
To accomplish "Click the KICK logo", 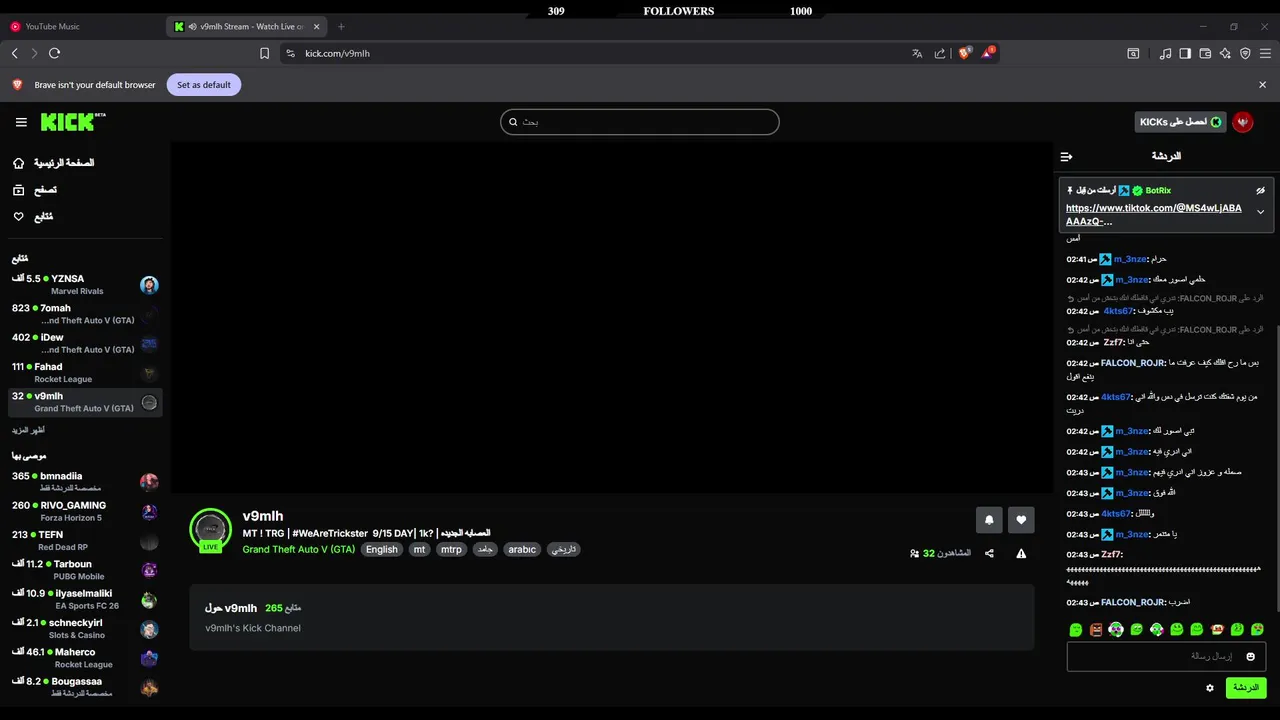I will 73,122.
